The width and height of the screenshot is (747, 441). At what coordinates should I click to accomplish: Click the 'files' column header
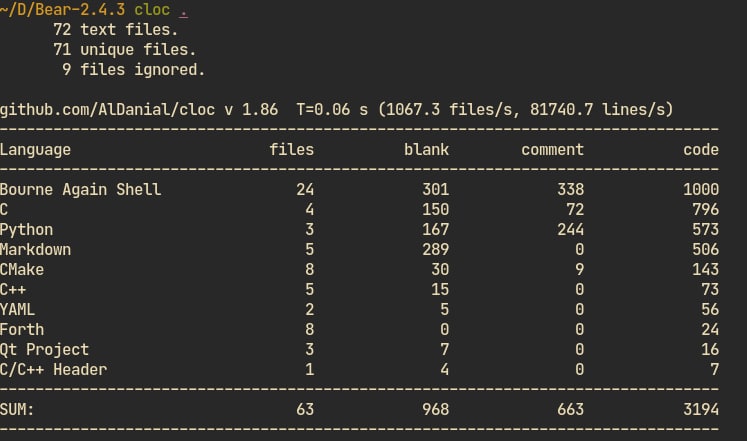tap(292, 150)
